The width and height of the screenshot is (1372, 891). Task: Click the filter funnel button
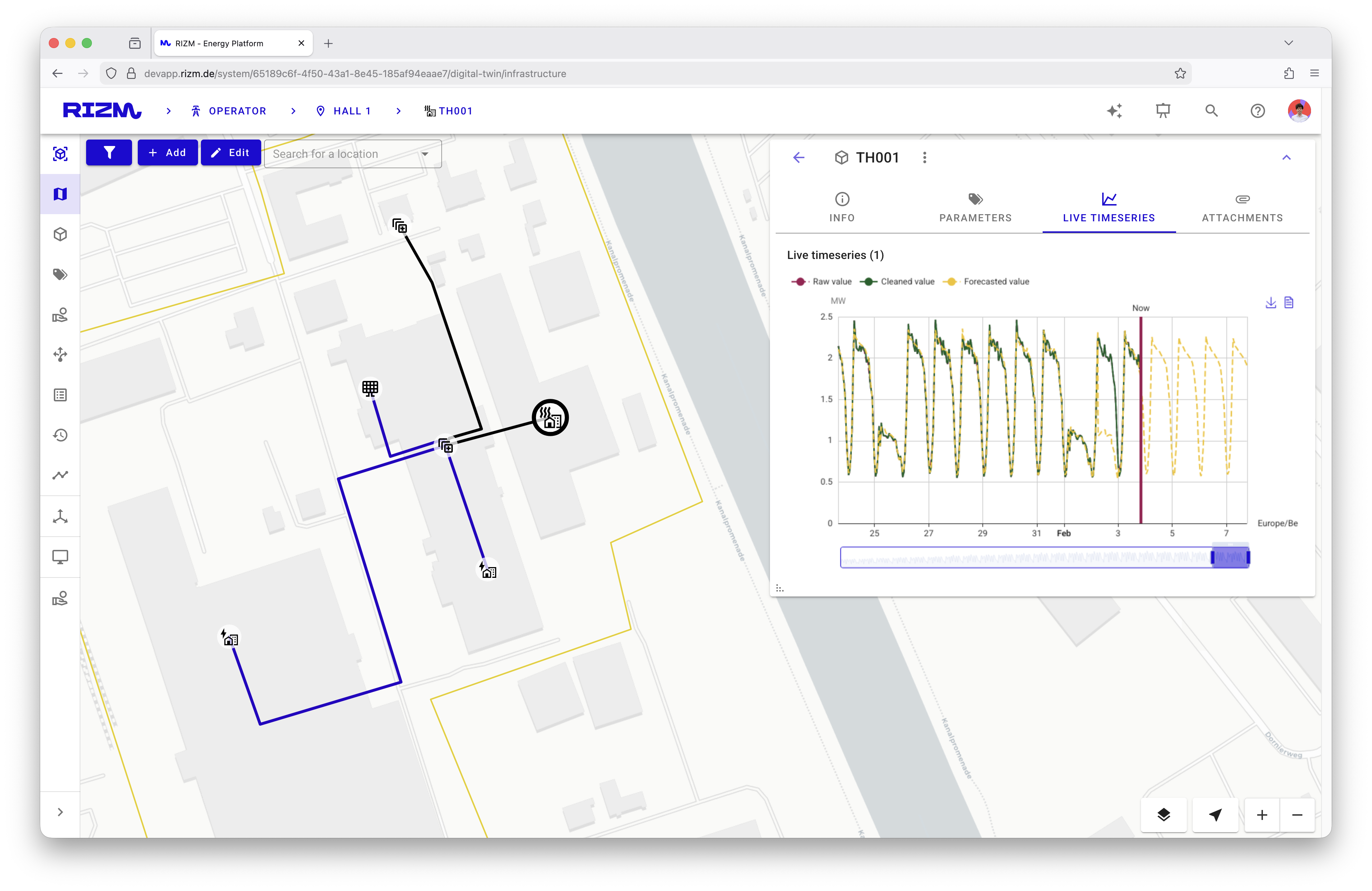coord(109,153)
